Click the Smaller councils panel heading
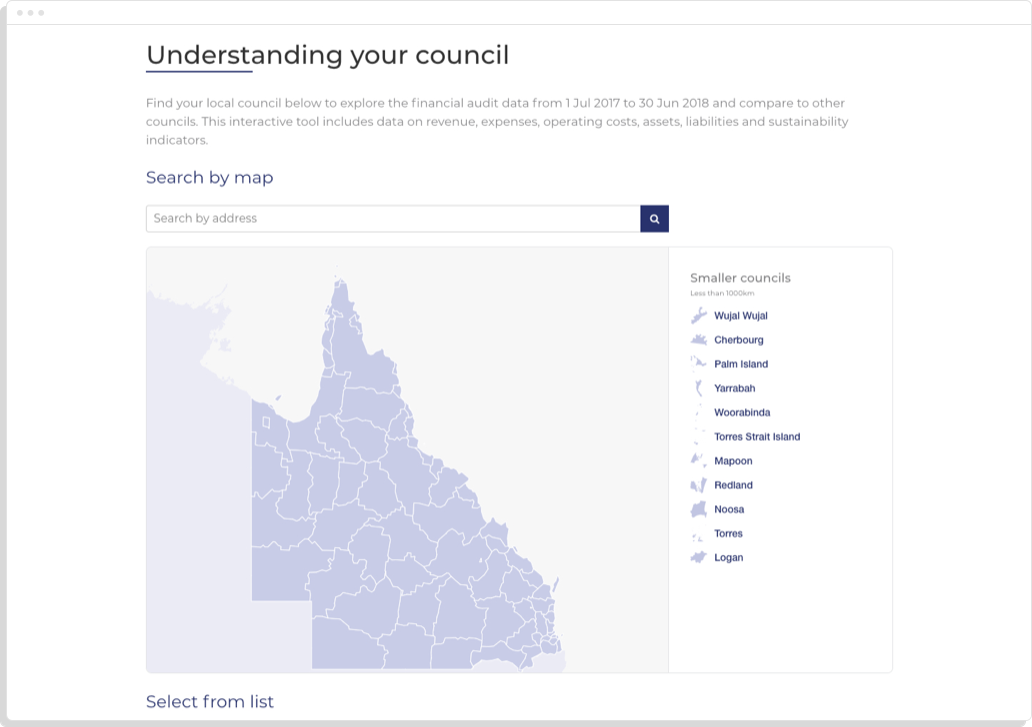The image size is (1032, 727). point(740,278)
